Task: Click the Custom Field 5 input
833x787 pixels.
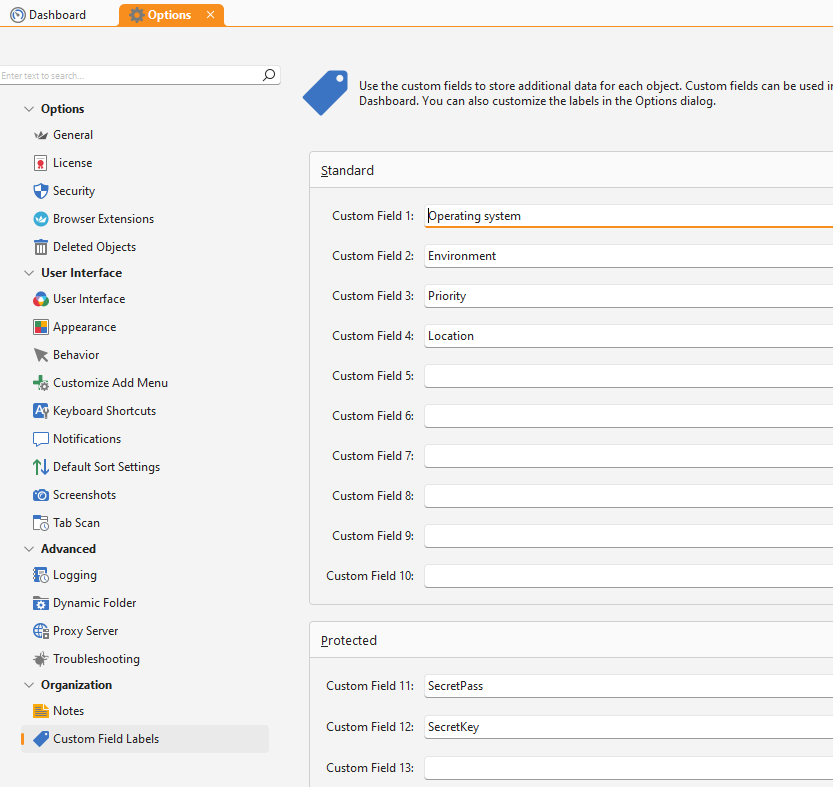Action: coord(628,376)
